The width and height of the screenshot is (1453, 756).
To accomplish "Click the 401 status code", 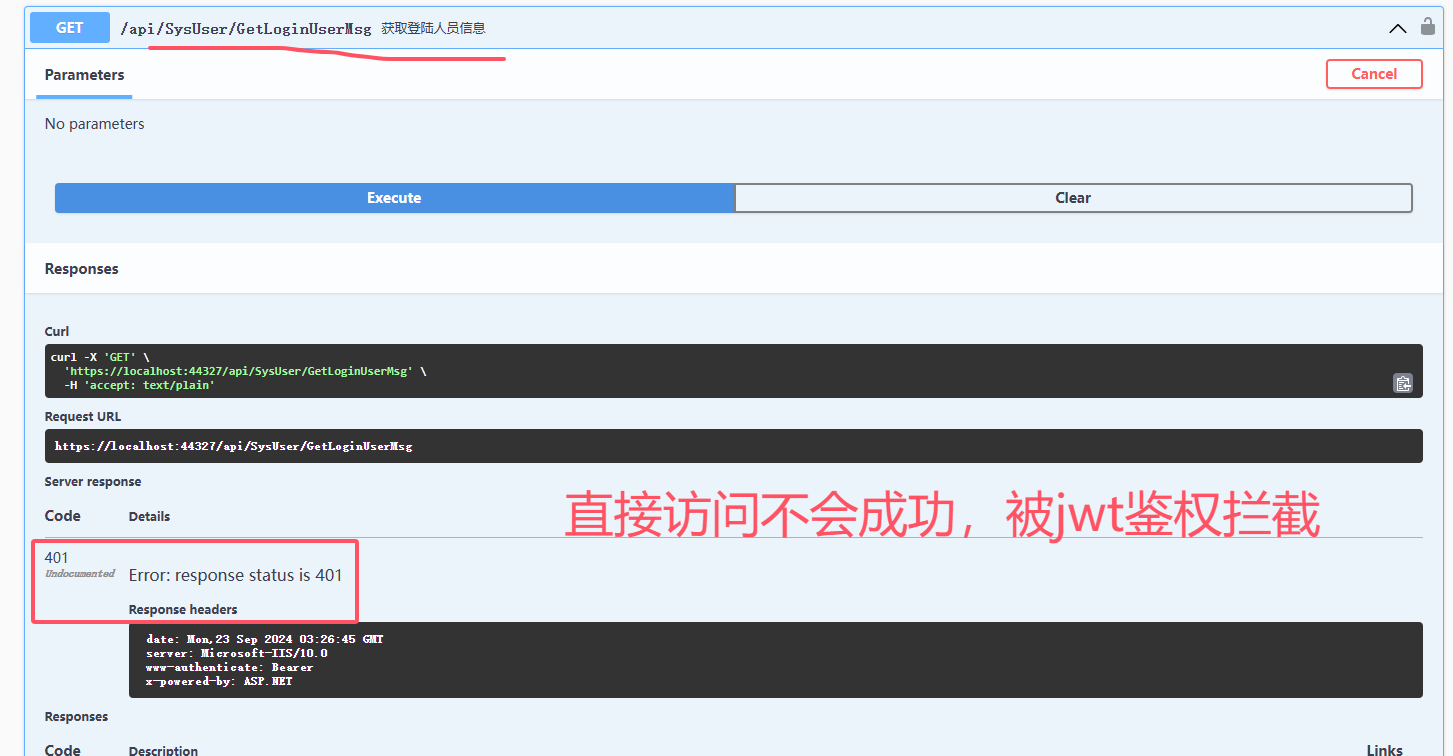I will 57,558.
